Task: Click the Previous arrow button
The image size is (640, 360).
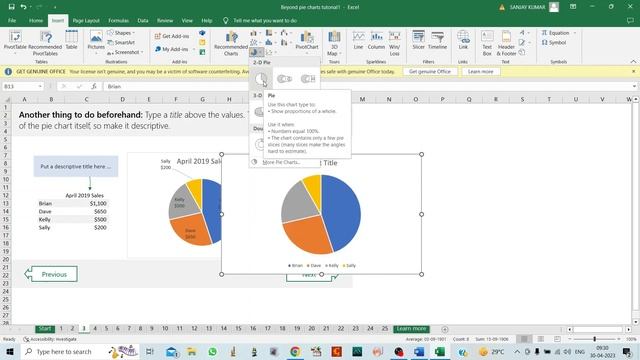Action: [x=51, y=274]
